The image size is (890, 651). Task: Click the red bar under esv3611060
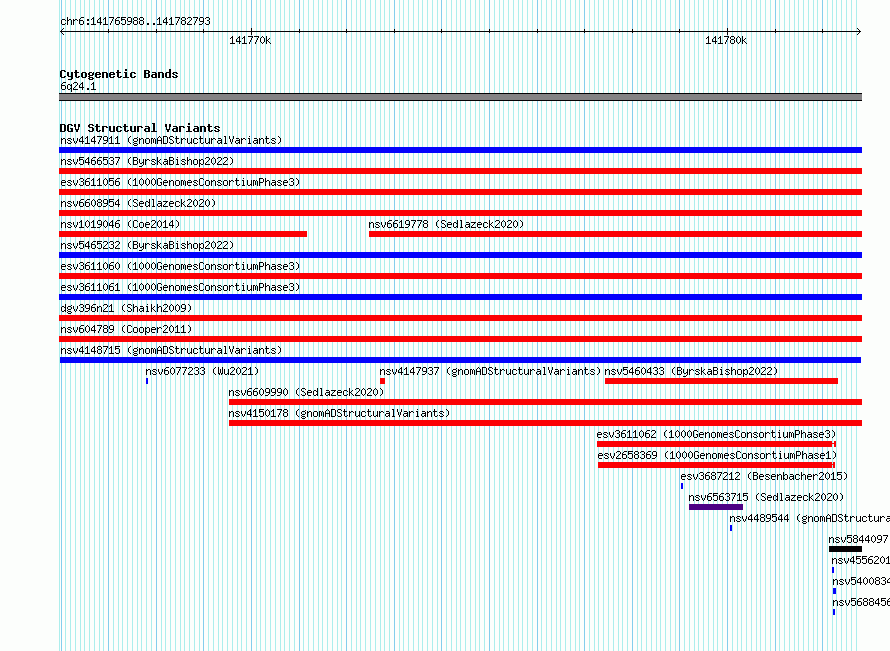click(x=460, y=276)
